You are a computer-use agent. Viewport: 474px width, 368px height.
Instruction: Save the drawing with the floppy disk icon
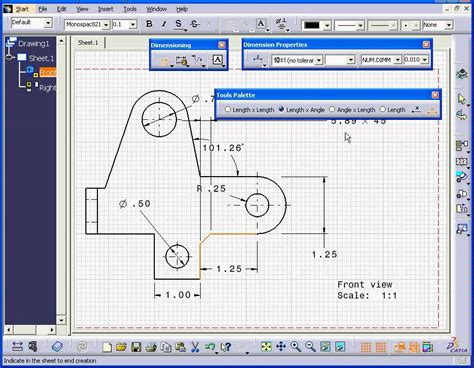(x=136, y=347)
